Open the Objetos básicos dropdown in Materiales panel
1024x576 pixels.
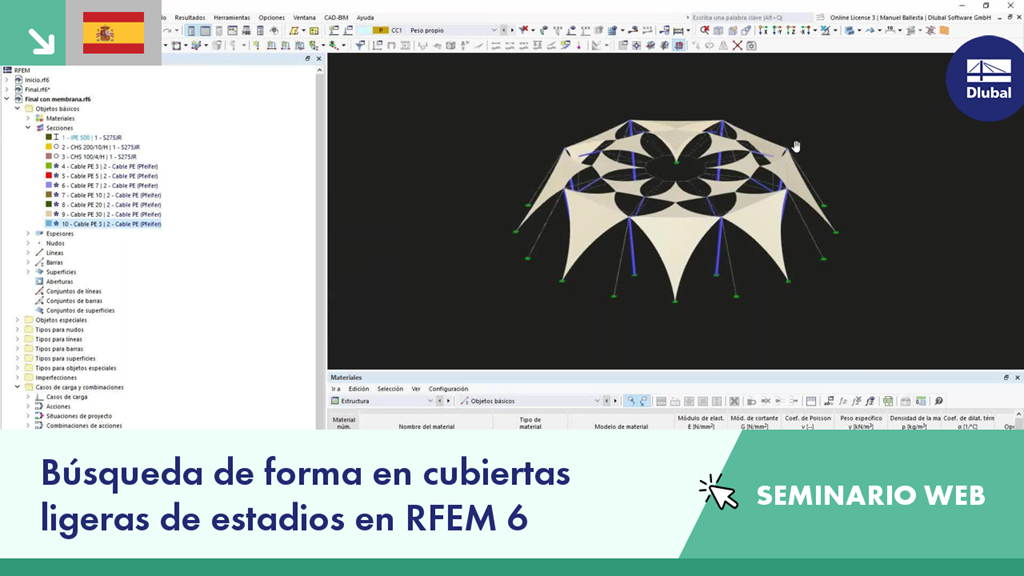pos(597,401)
